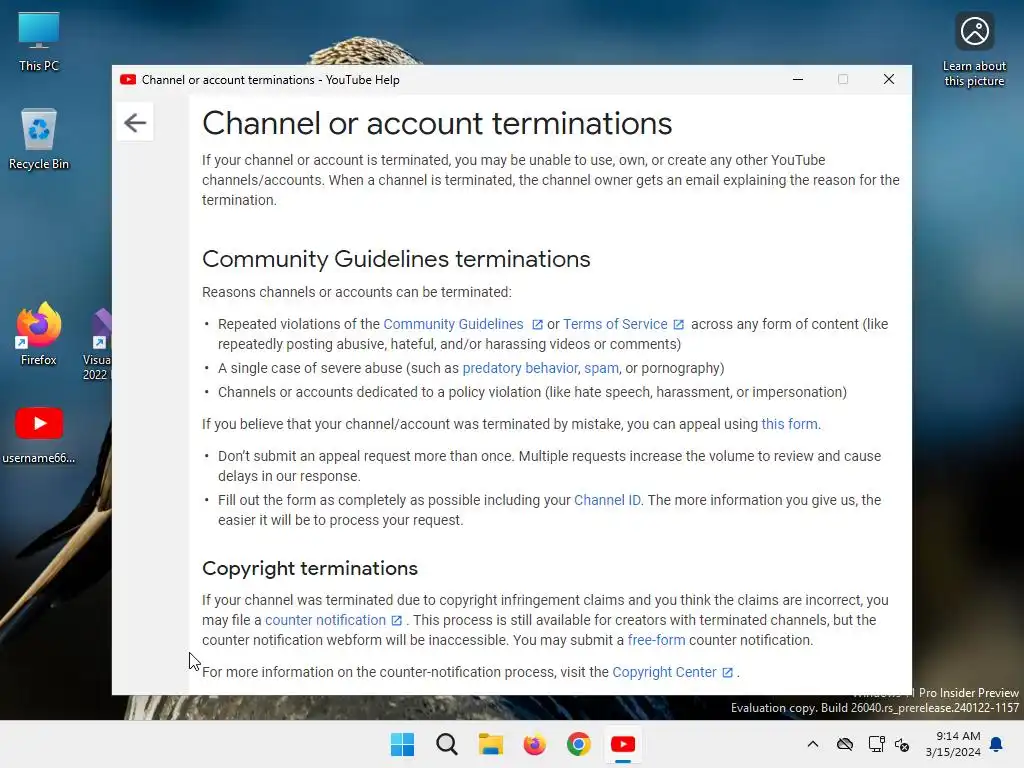The width and height of the screenshot is (1024, 768).
Task: Click the external-link icon beside Copyright Center
Action: 728,673
